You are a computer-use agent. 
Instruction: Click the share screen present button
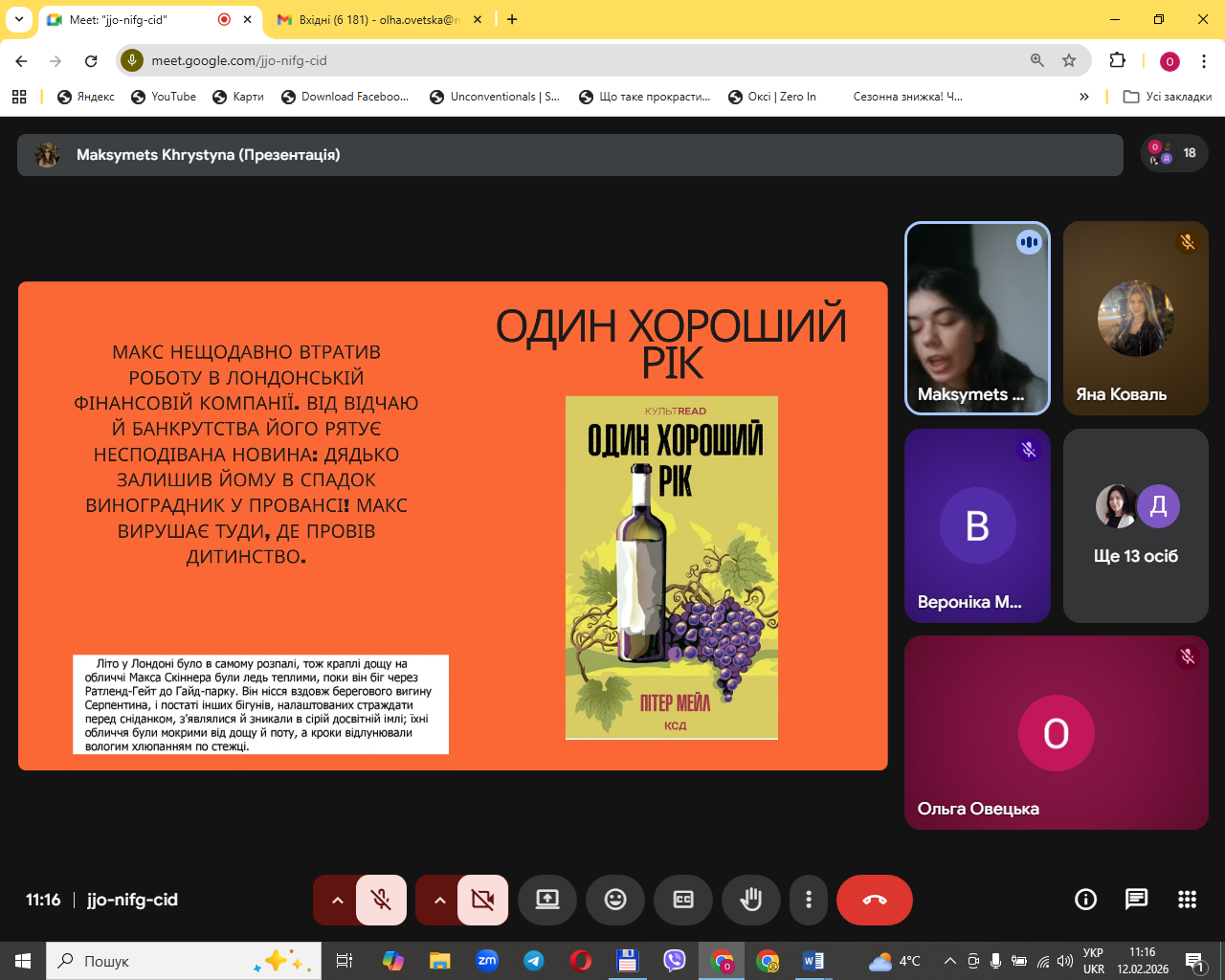pyautogui.click(x=547, y=900)
